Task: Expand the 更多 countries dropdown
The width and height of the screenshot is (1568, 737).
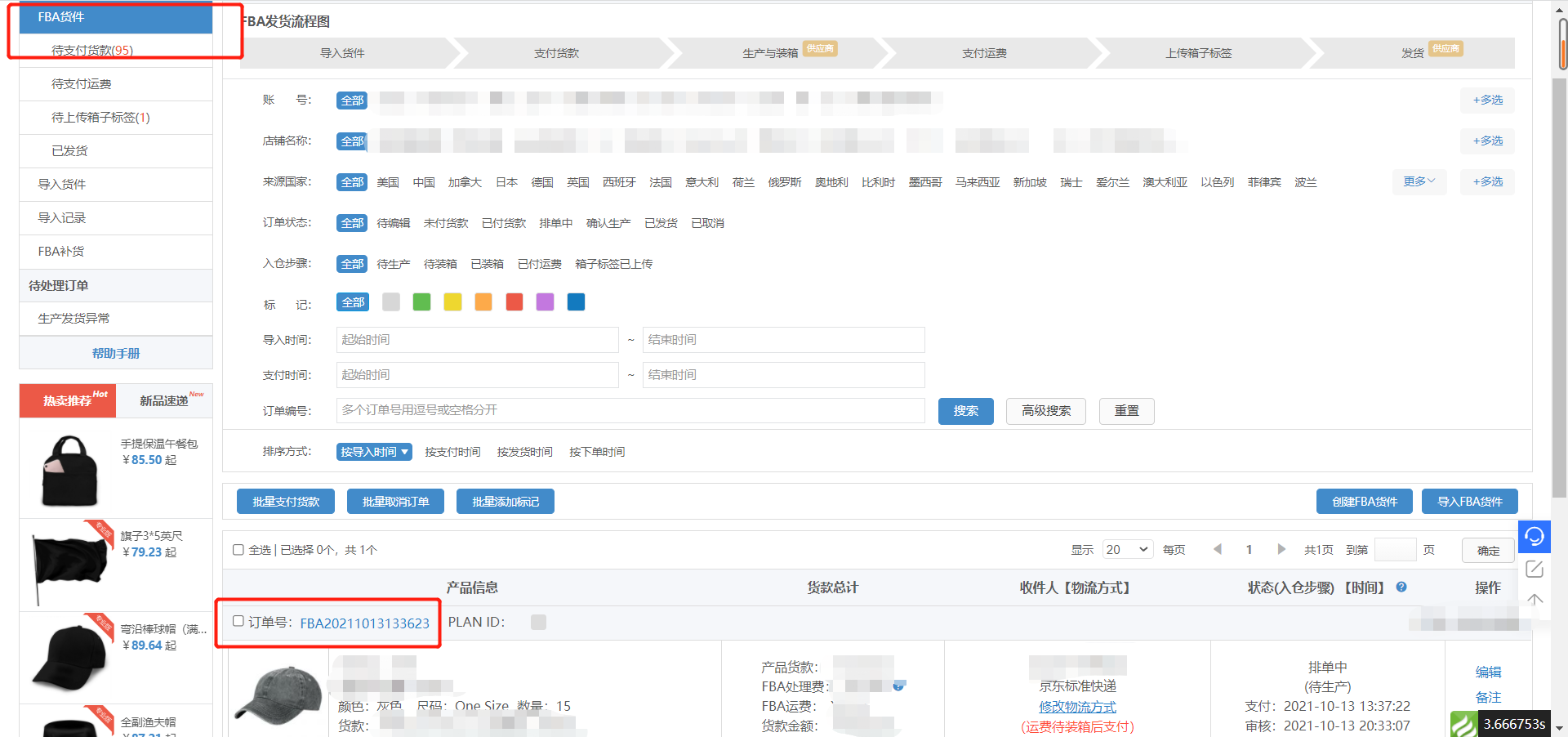Action: (x=1419, y=181)
